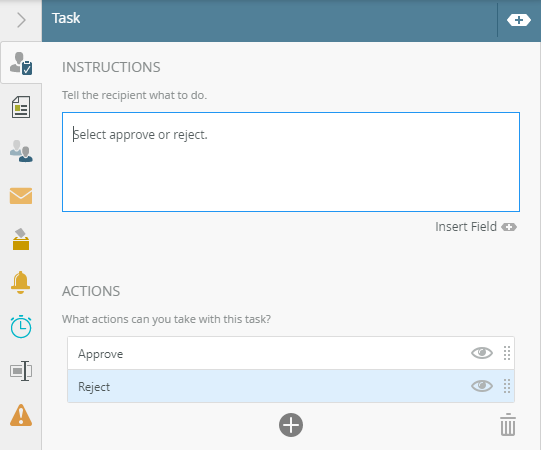Open the Recipients tab with two people
Viewport: 541px width, 450px height.
(21, 151)
